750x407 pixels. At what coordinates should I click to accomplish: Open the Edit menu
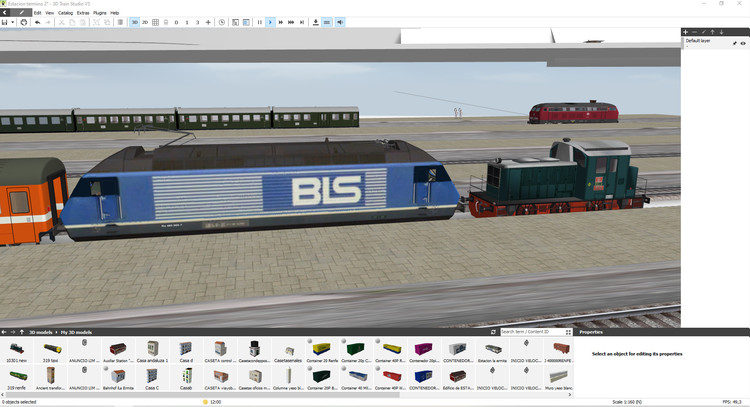pos(37,13)
